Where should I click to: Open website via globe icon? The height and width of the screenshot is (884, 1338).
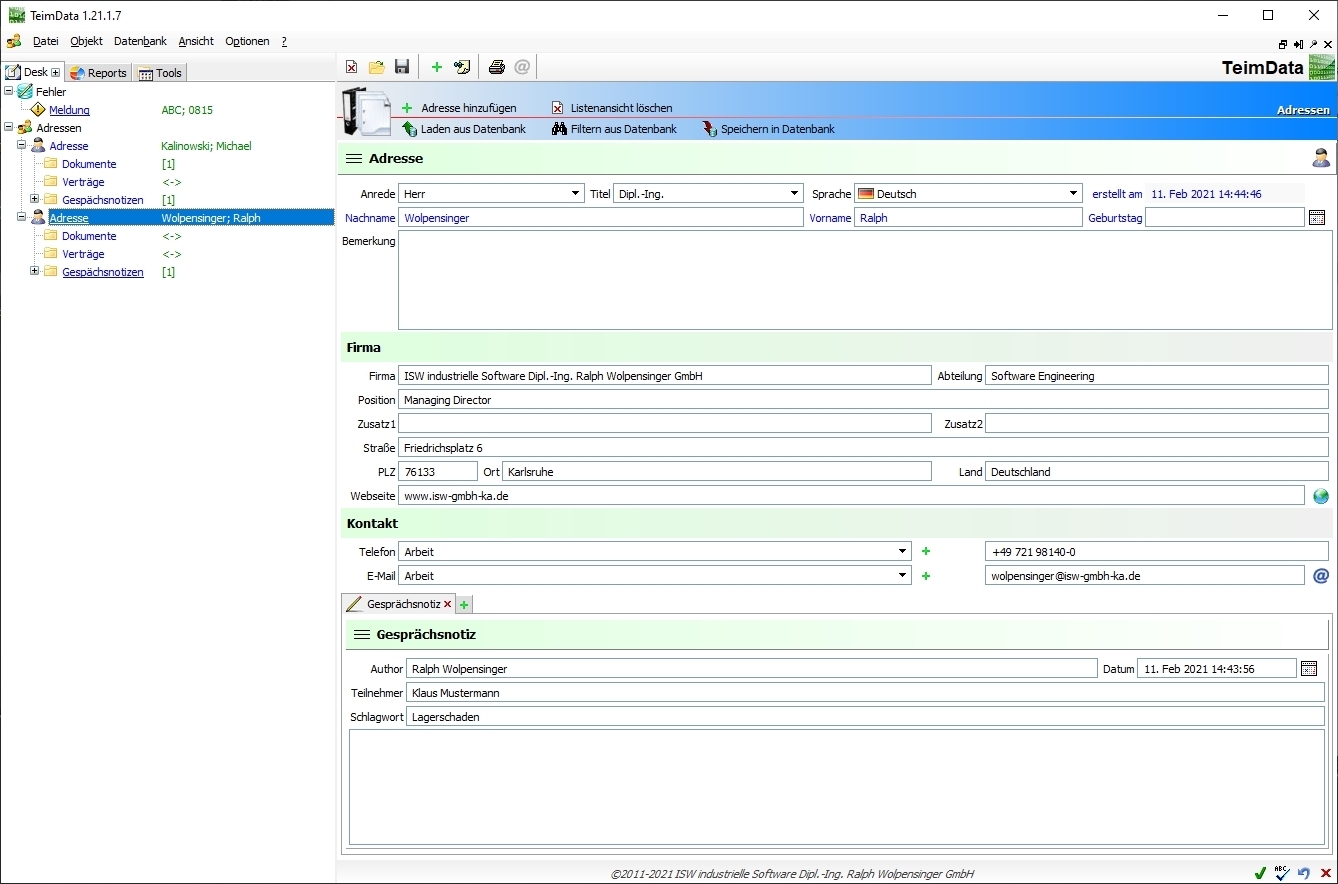(x=1321, y=496)
